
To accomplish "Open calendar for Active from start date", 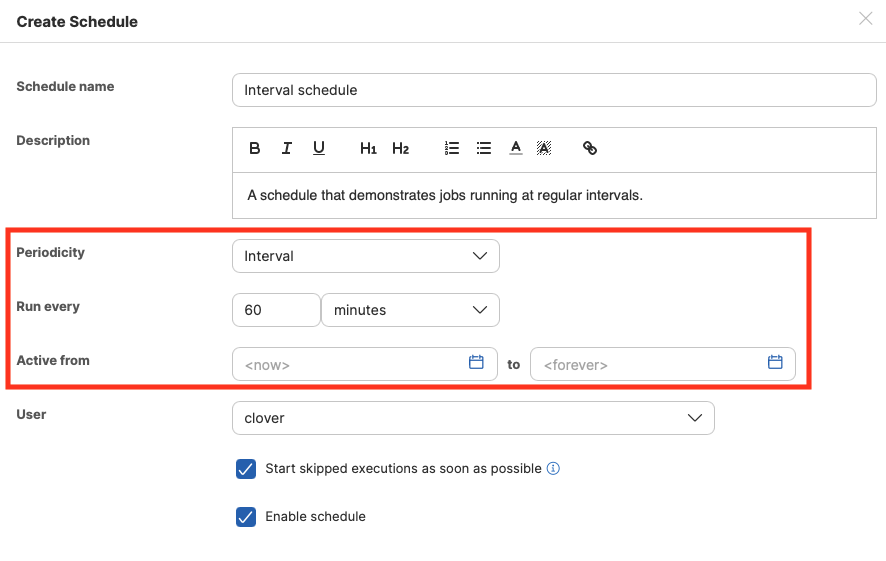I will [476, 363].
